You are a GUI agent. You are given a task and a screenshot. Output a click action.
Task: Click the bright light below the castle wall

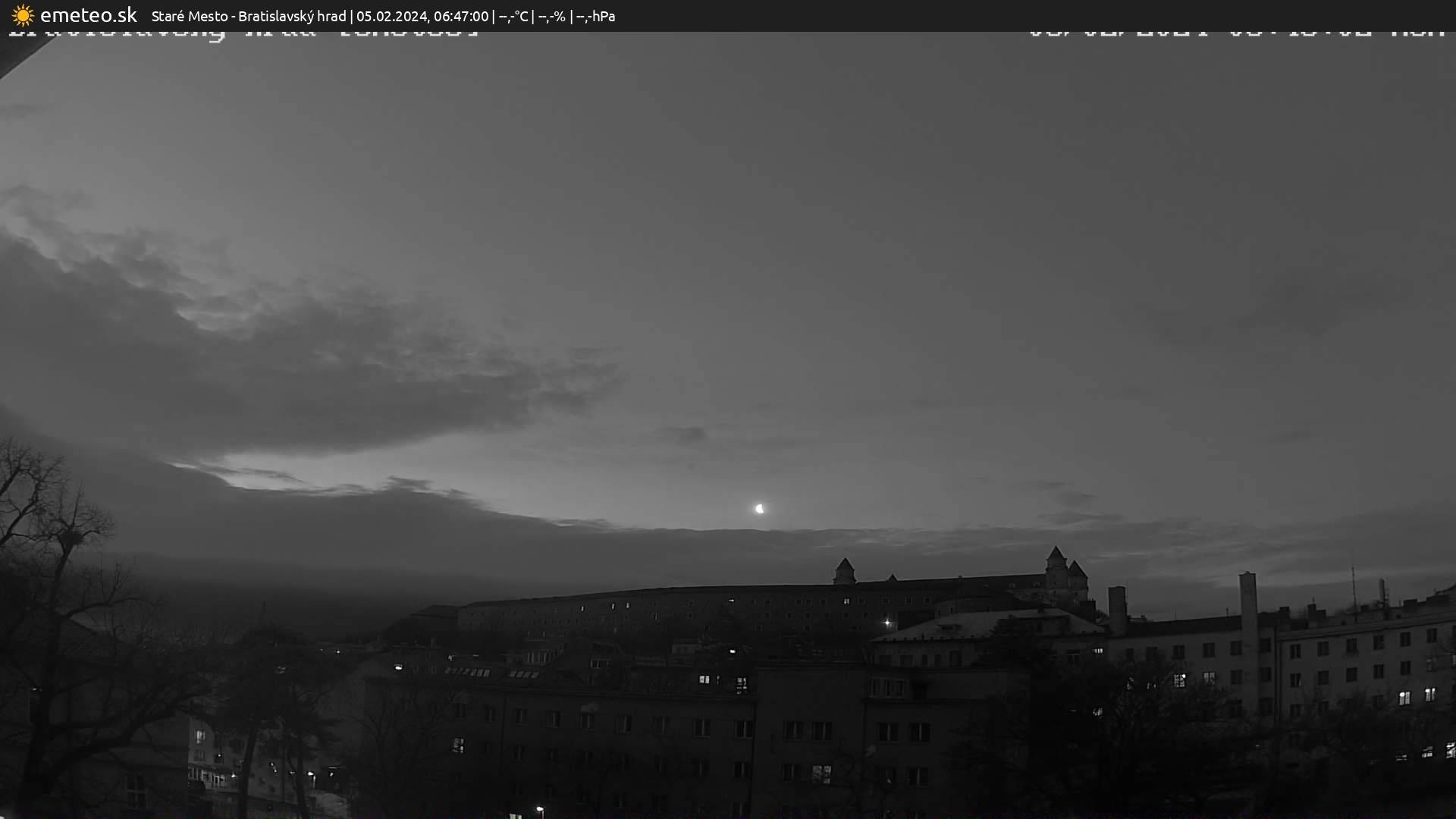[x=887, y=623]
